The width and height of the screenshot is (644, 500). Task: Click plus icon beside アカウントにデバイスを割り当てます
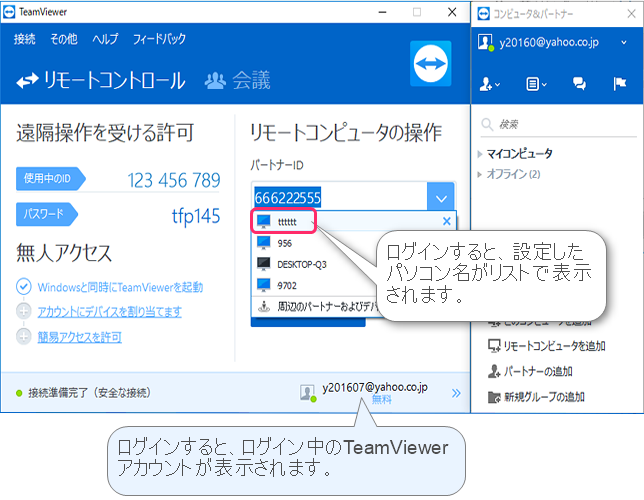click(23, 311)
